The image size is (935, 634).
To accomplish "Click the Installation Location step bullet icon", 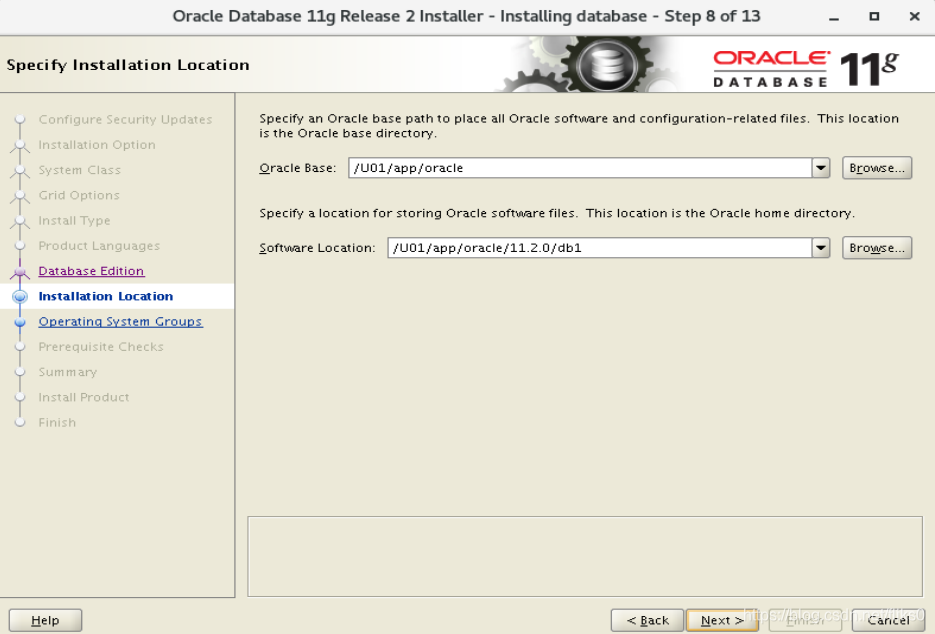I will pos(20,296).
